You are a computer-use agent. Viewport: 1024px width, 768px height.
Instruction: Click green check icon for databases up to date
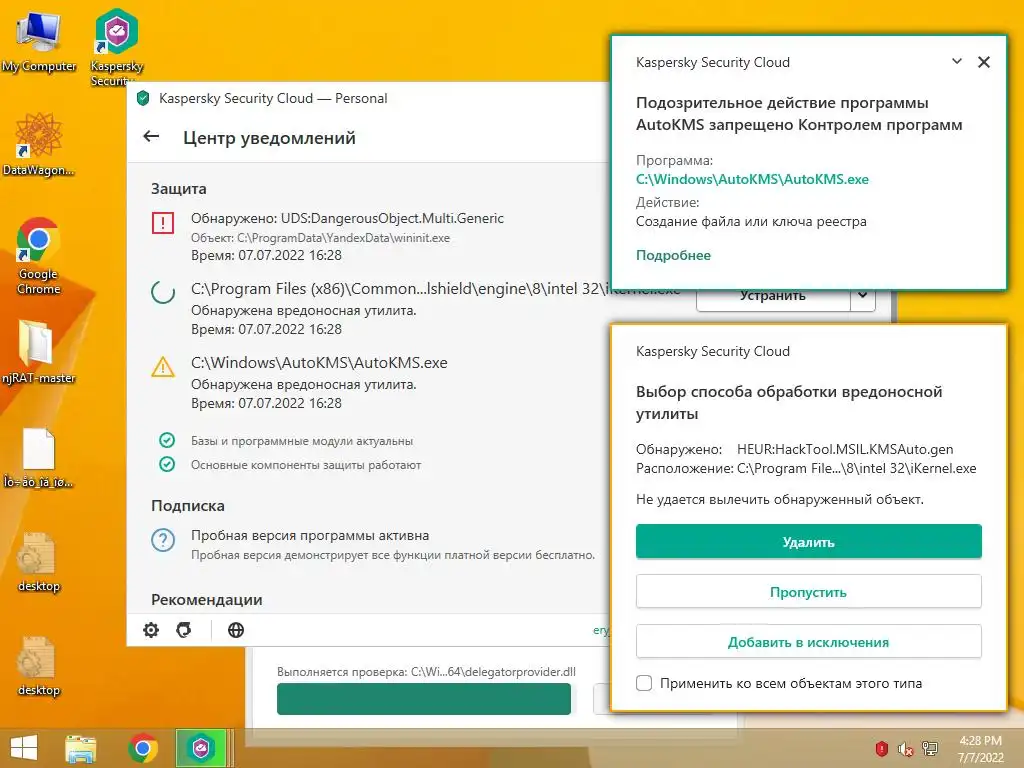coord(167,440)
